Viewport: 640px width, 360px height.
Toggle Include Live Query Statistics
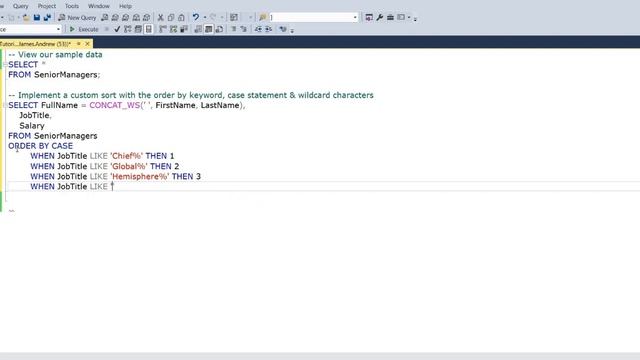[173, 29]
